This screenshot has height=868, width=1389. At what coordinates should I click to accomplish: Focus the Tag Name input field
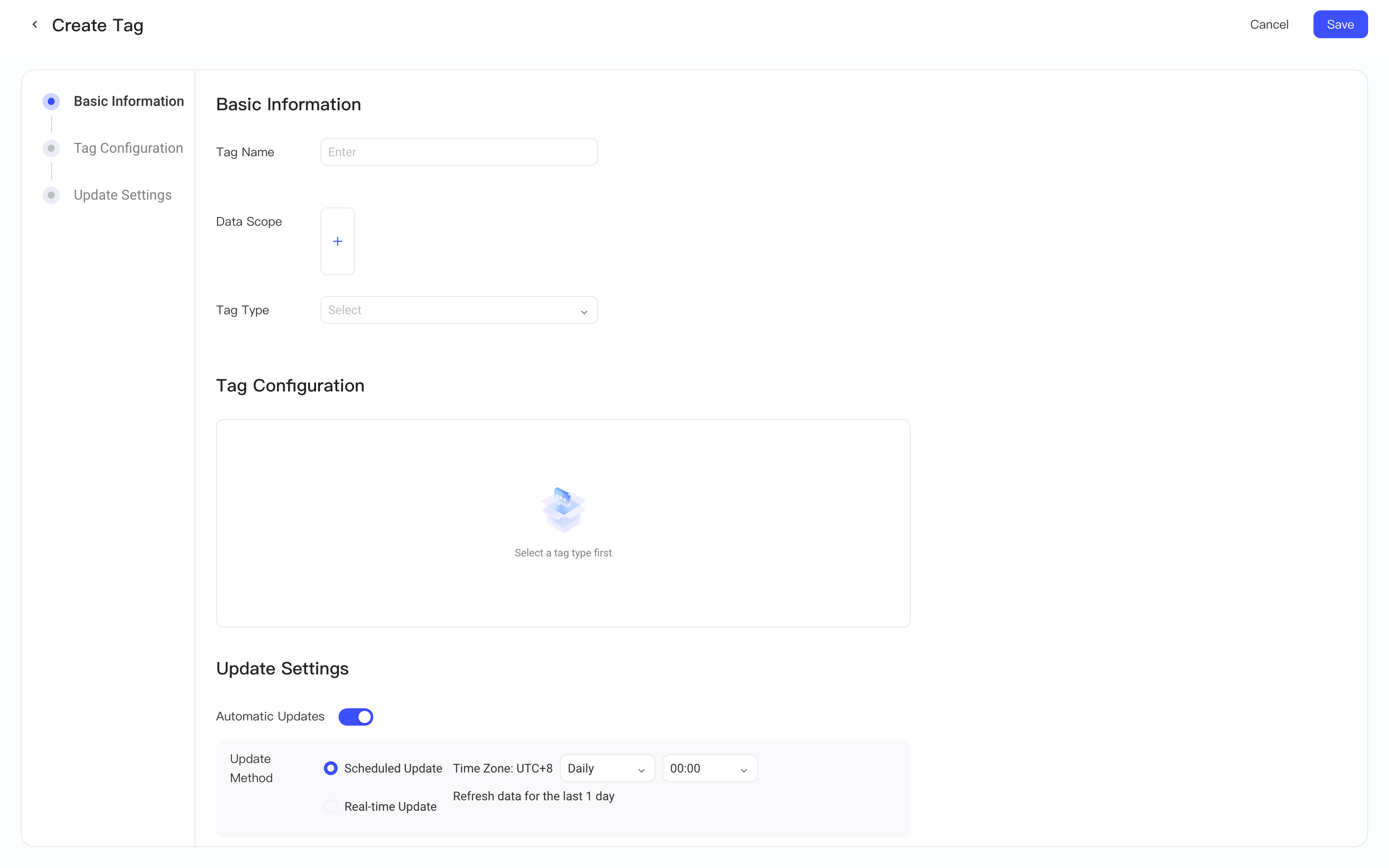tap(459, 152)
